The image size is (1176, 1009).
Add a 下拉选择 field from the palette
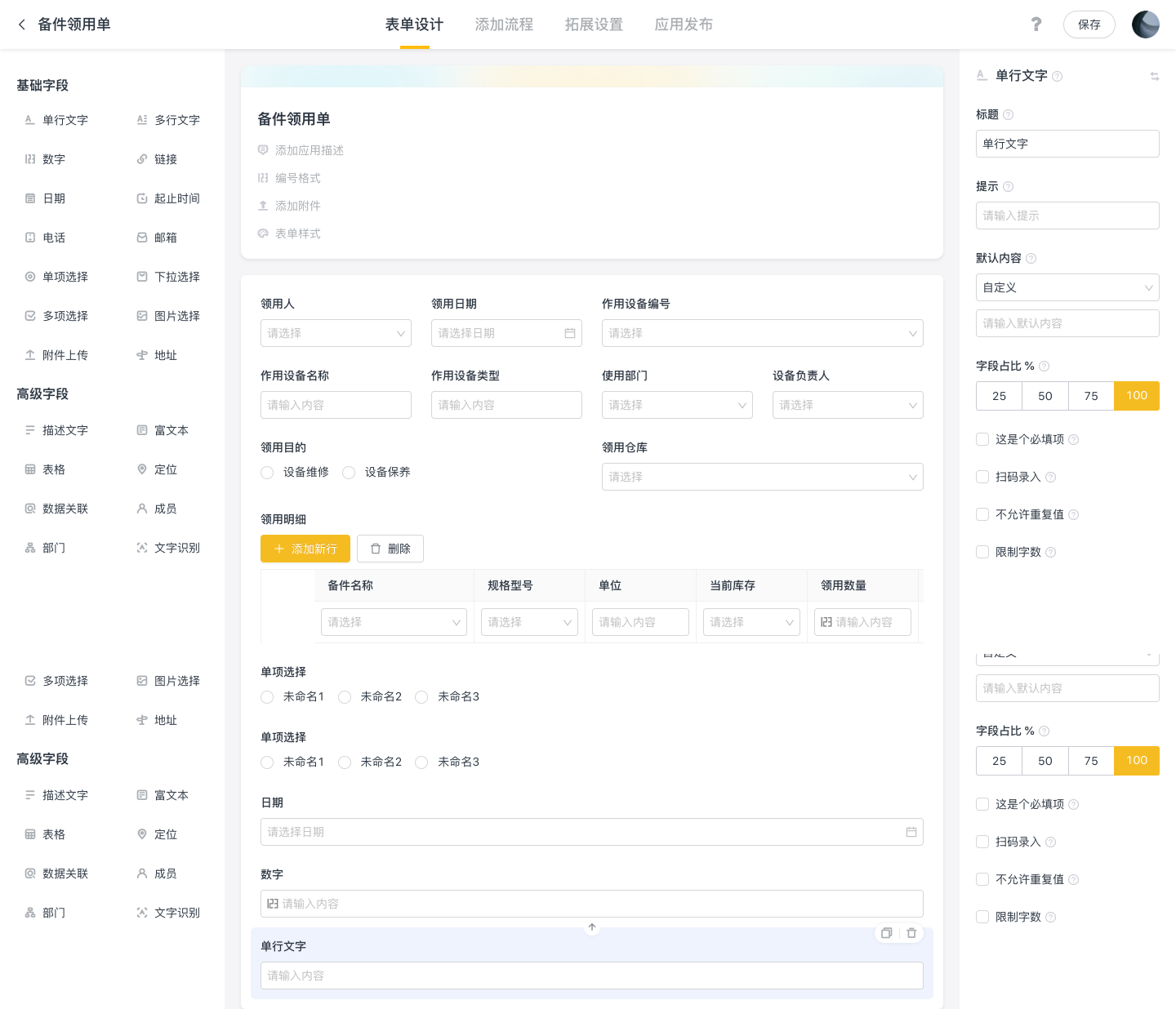(x=168, y=277)
